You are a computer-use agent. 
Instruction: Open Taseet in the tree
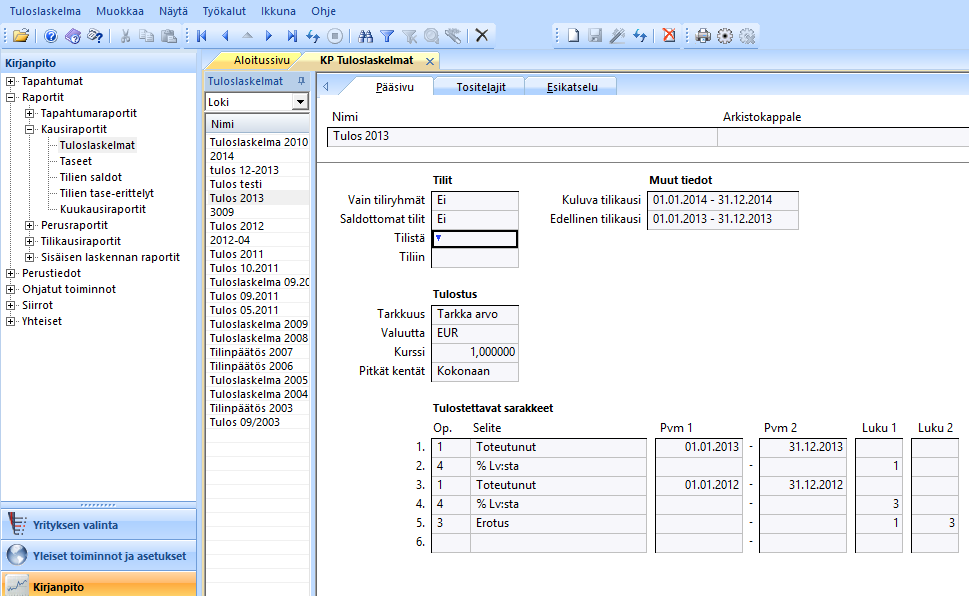pos(75,161)
